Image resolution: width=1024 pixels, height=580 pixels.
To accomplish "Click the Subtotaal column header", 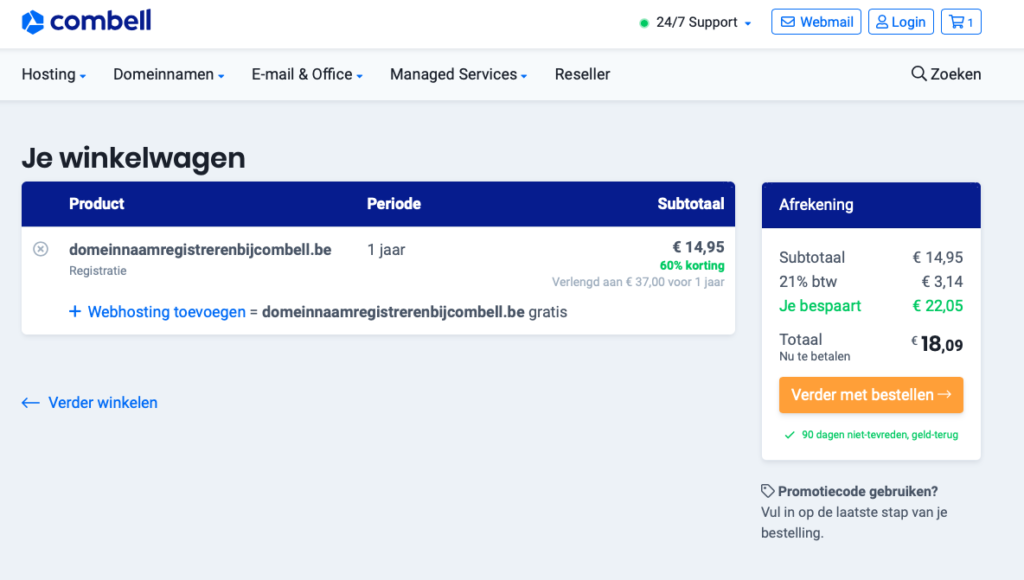I will pos(691,204).
